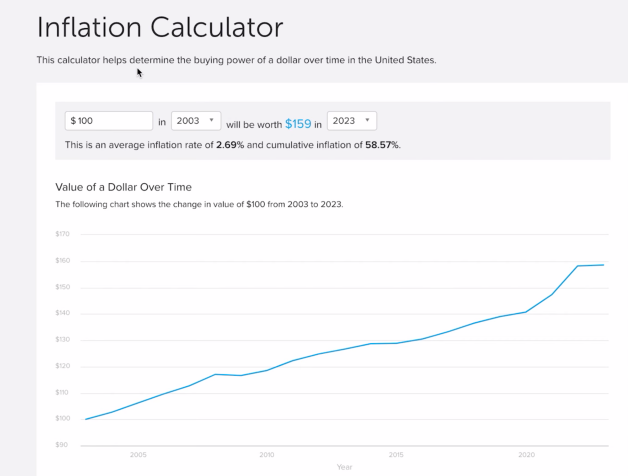This screenshot has width=628, height=476.
Task: Click the 58.57% cumulative inflation value
Action: coord(382,145)
